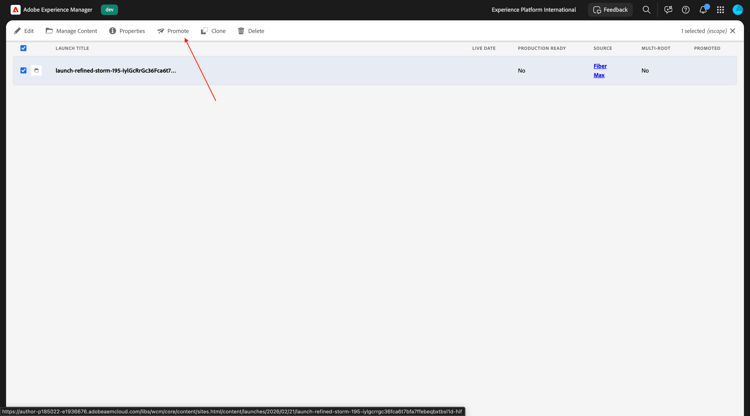Sort by Source column header

603,48
